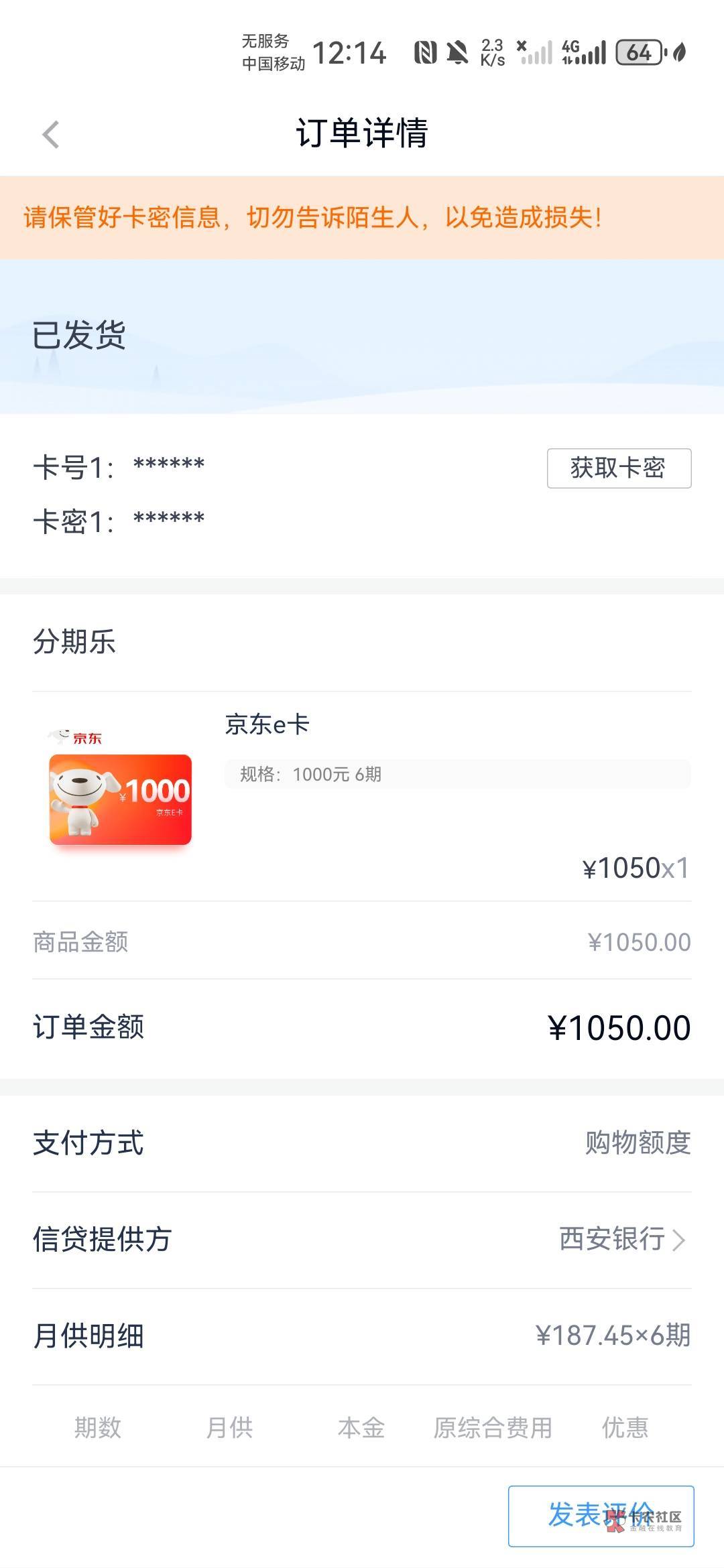
Task: Tap the muted bell notification icon
Action: pyautogui.click(x=457, y=52)
